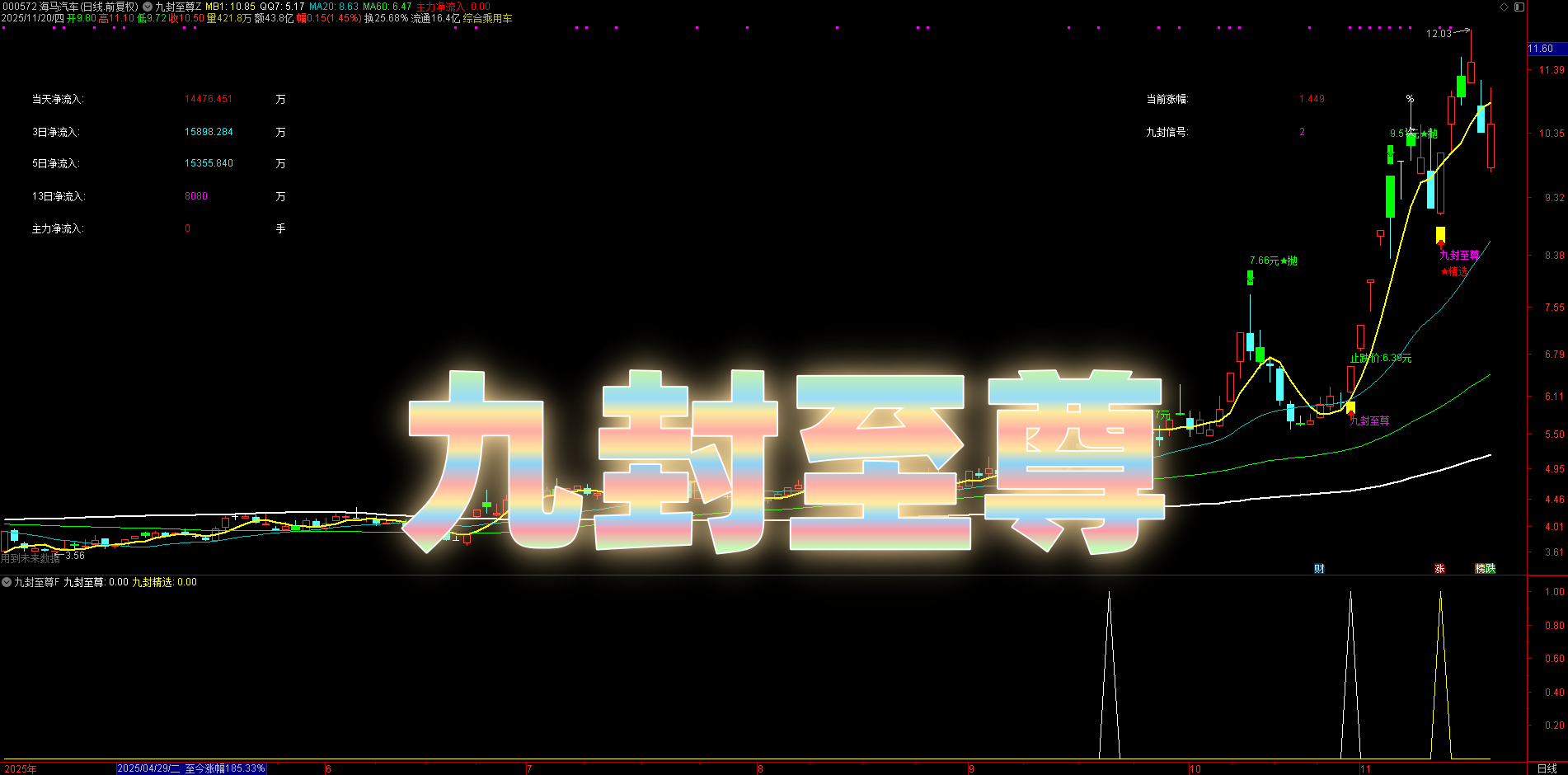The height and width of the screenshot is (775, 1568).
Task: Click the 九封精选: 0.00 sub-indicator label
Action: coord(165,582)
